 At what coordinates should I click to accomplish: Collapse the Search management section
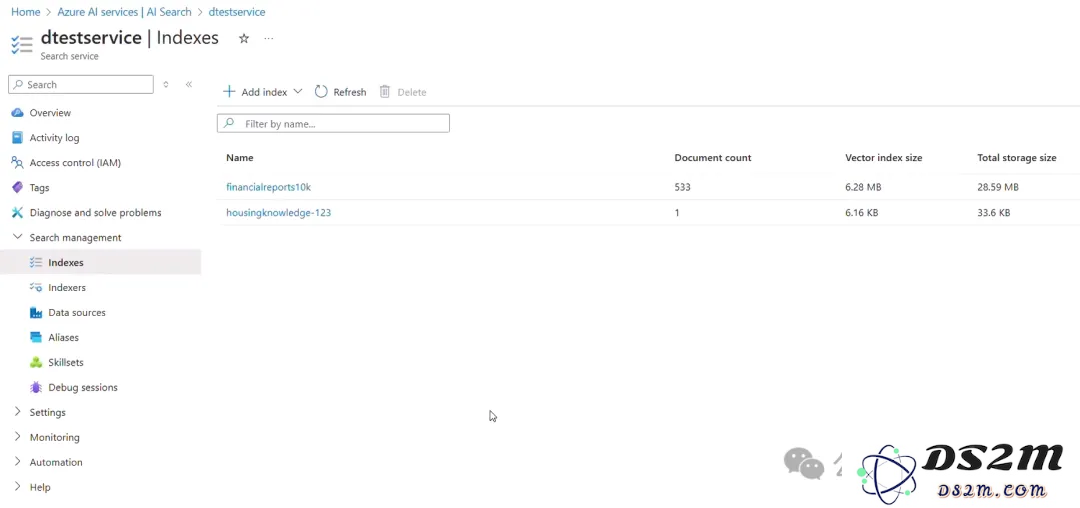coord(17,237)
